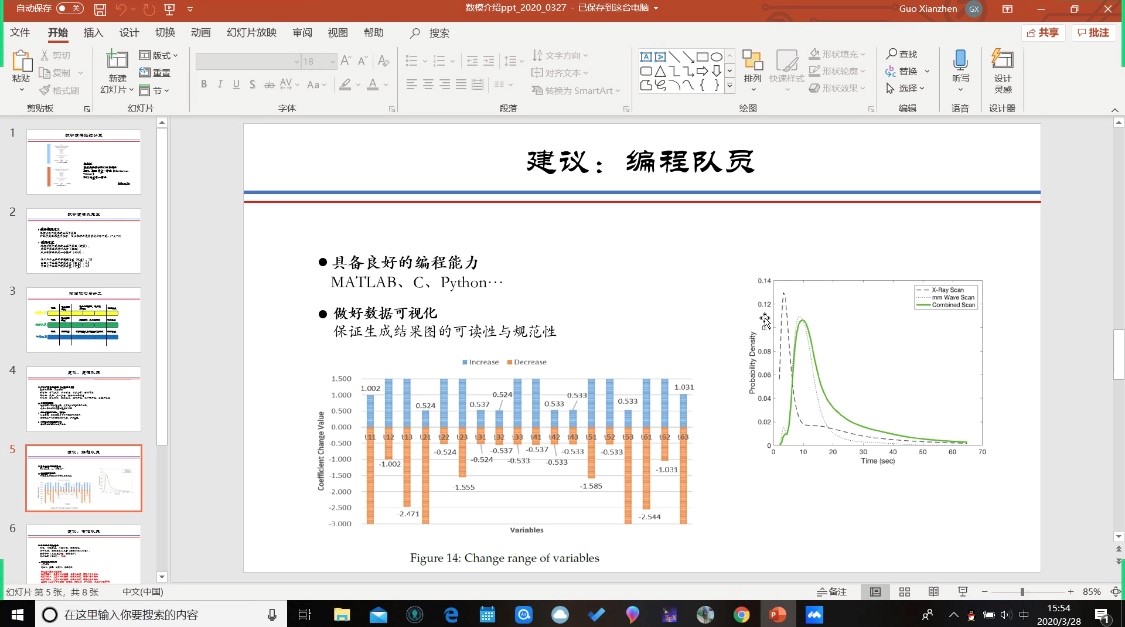Select slide 3 thumbnail in panel
1125x627 pixels.
(83, 320)
